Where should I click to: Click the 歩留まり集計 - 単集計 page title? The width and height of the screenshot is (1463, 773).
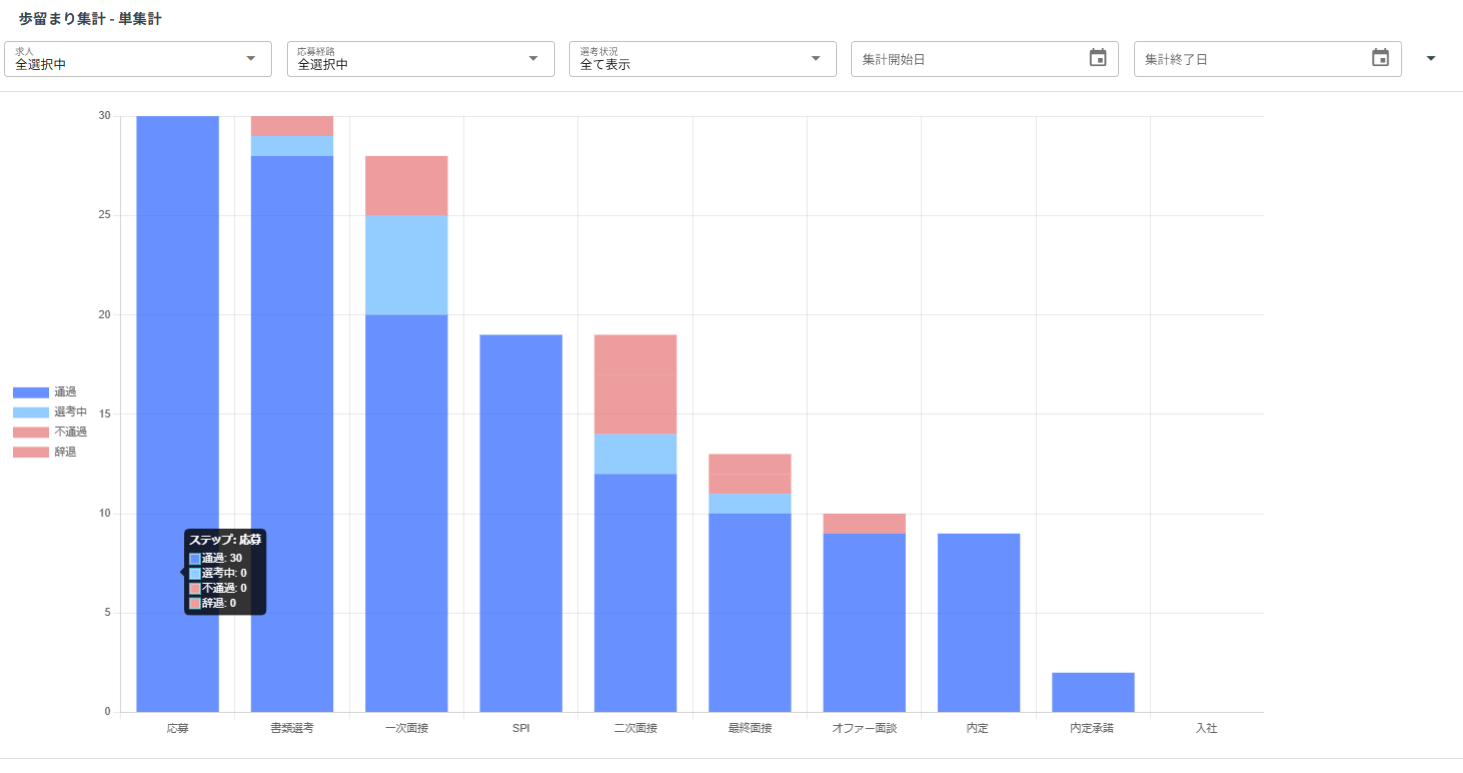tap(90, 19)
